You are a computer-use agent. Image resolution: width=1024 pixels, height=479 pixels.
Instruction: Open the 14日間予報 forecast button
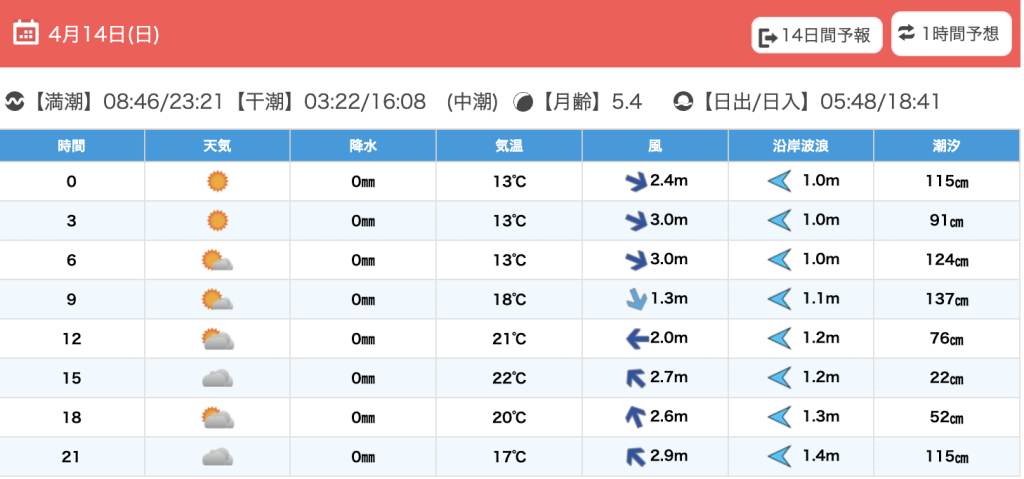816,36
